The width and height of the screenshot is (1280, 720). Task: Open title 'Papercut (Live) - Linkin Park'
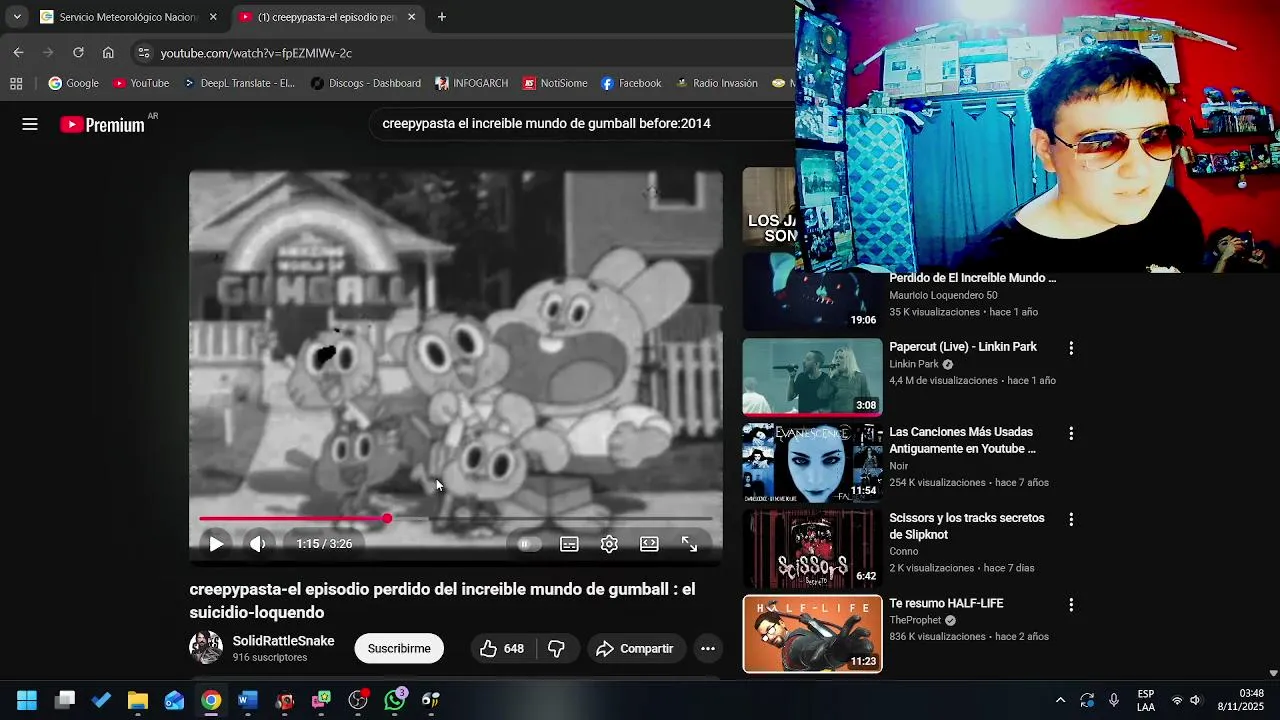click(x=963, y=347)
